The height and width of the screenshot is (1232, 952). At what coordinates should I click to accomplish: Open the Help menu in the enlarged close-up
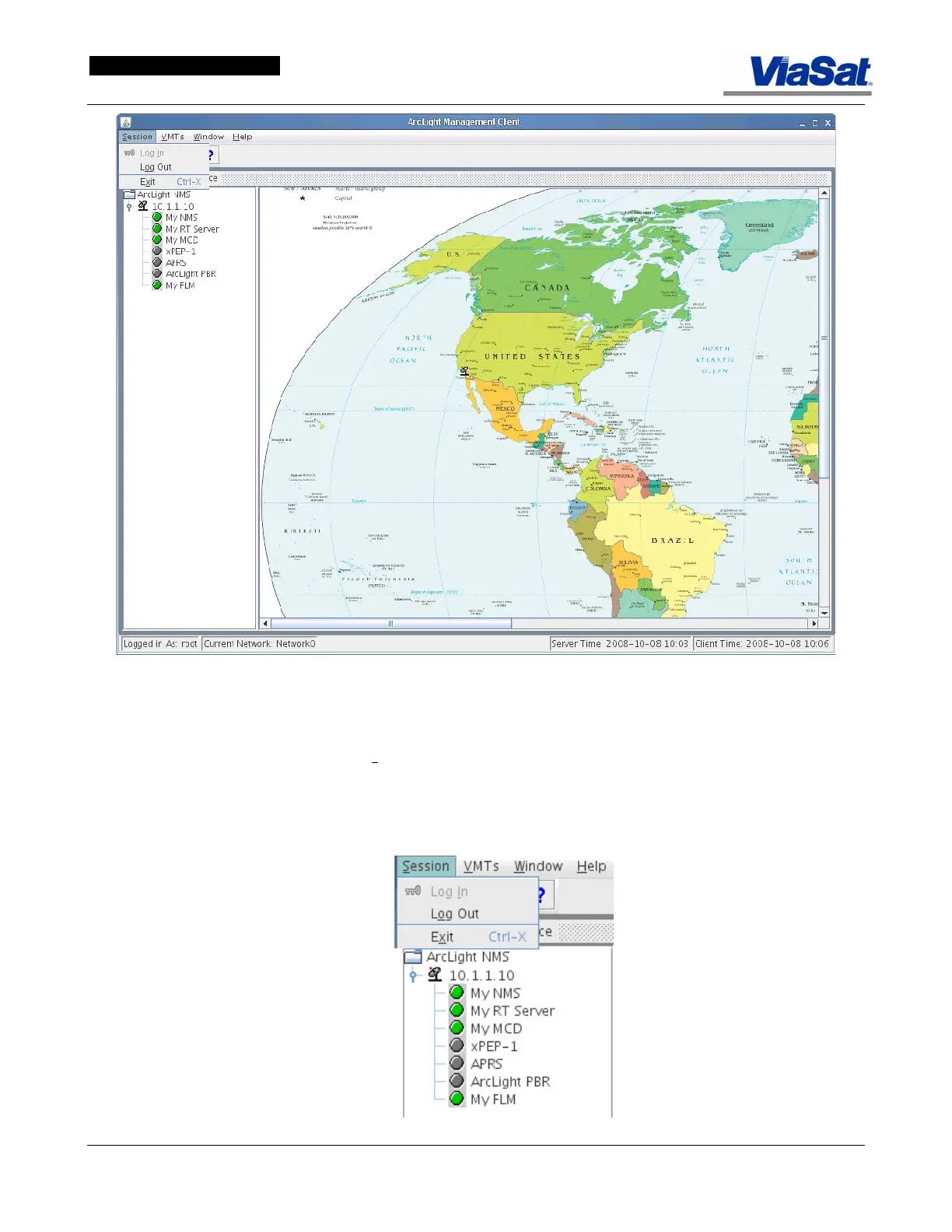coord(591,866)
